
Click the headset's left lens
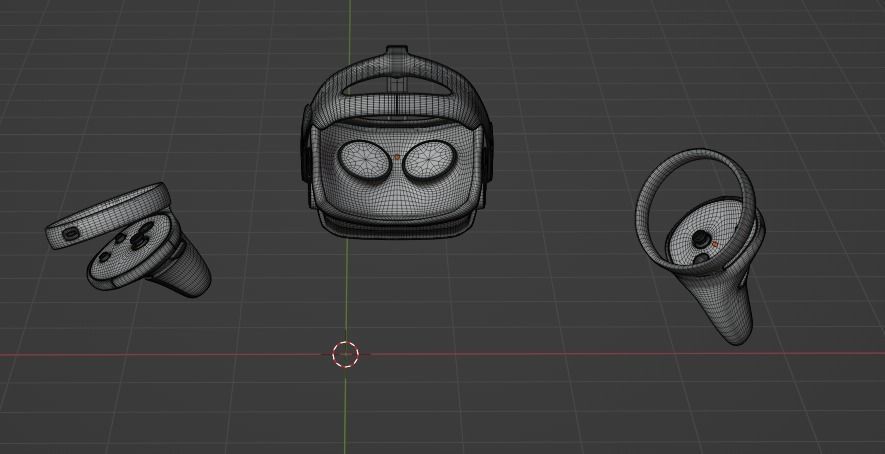(364, 160)
